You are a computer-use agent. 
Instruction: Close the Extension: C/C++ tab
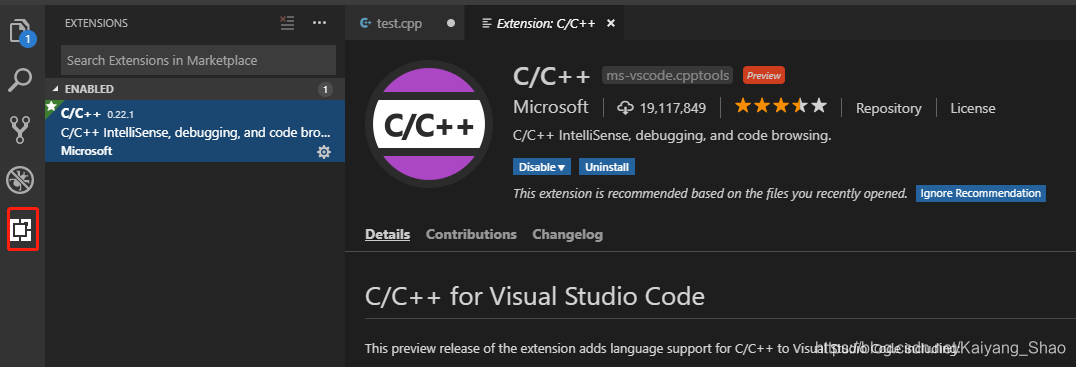pyautogui.click(x=611, y=23)
